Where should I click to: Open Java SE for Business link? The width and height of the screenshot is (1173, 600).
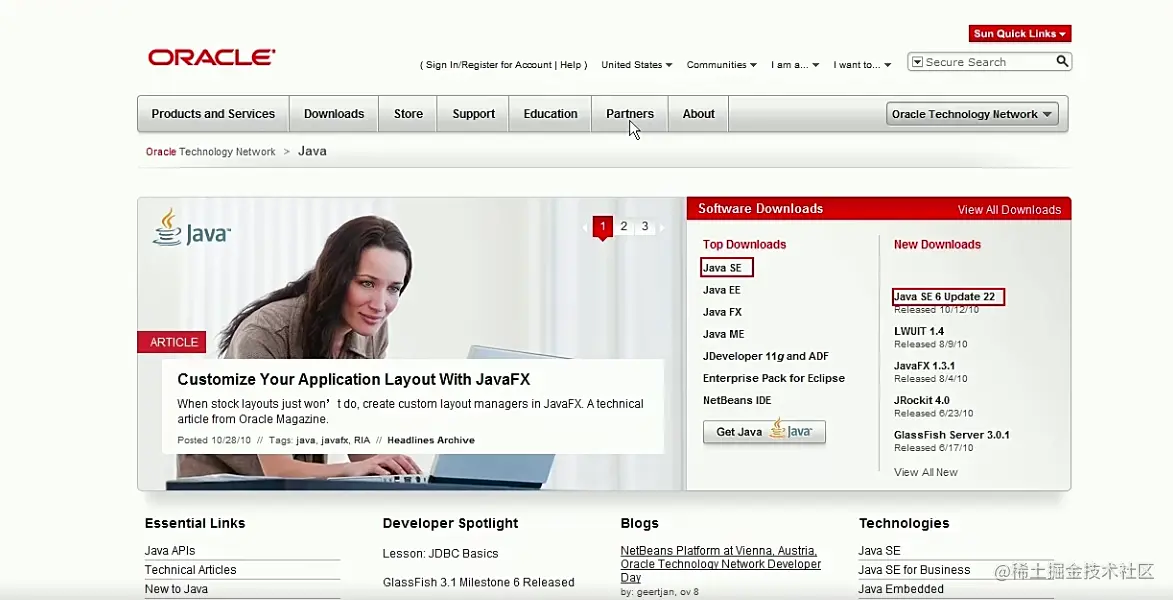[914, 570]
